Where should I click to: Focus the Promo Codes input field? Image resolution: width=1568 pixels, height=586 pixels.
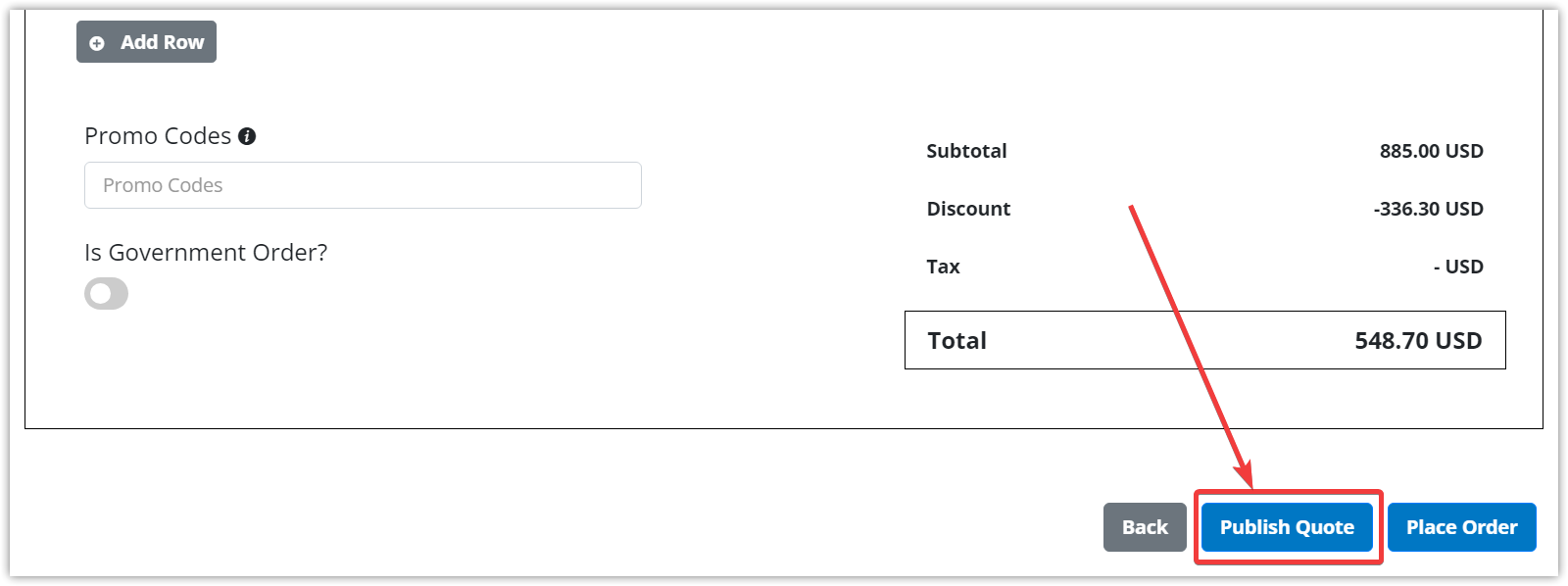(x=363, y=185)
